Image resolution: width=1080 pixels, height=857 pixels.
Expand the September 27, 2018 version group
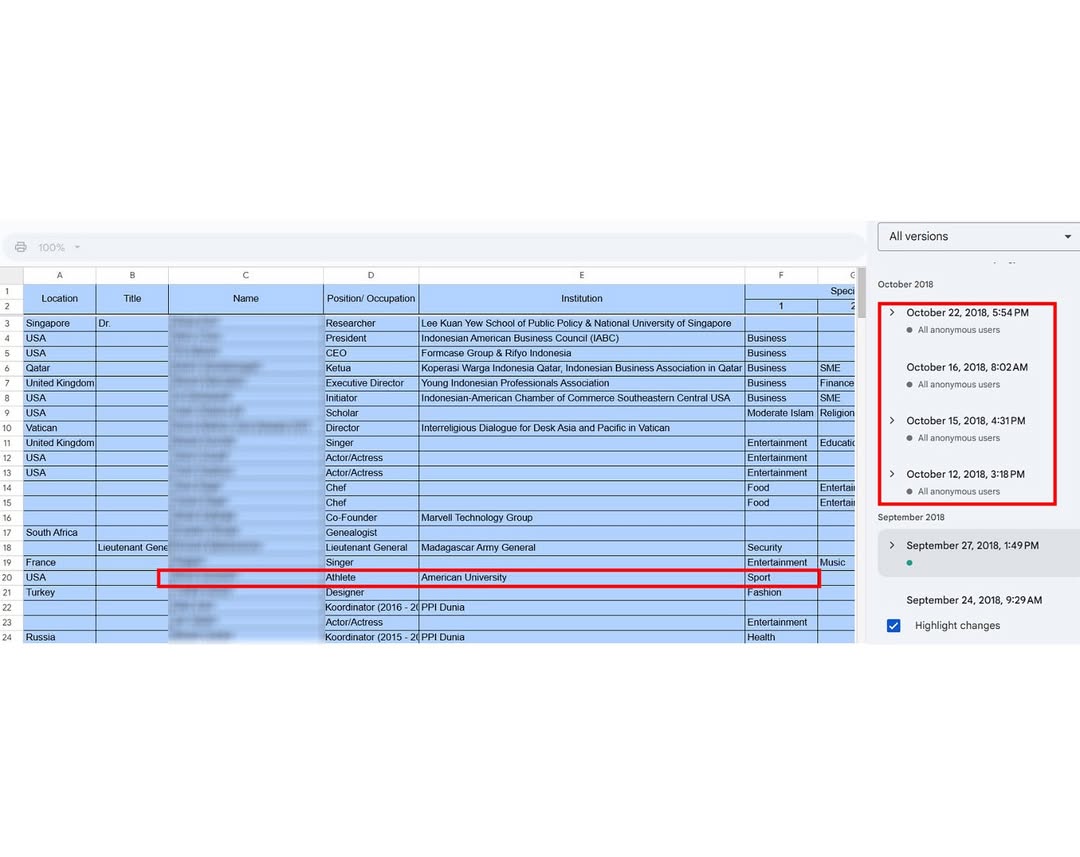pos(892,546)
